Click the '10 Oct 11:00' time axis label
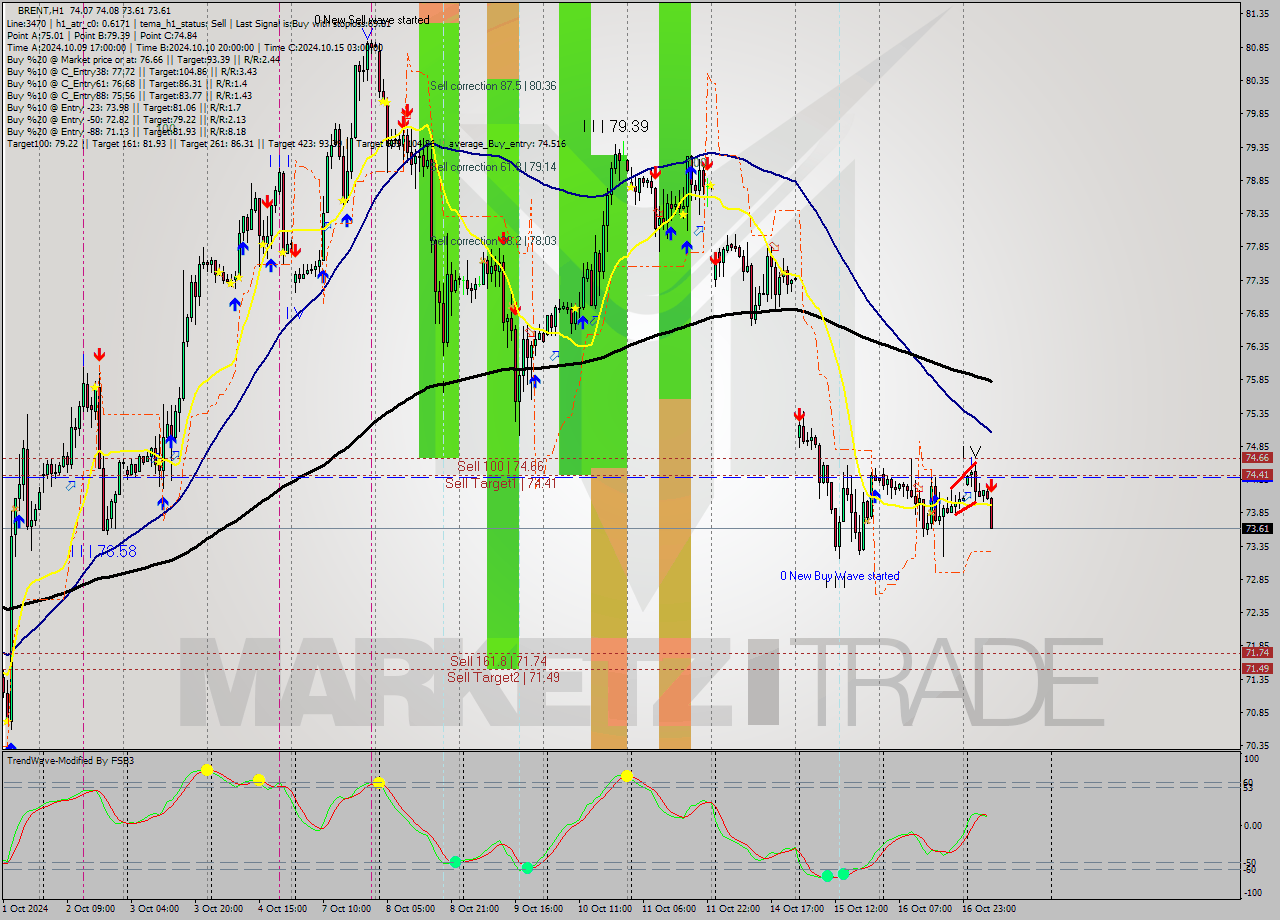Viewport: 1280px width, 920px height. pyautogui.click(x=603, y=908)
